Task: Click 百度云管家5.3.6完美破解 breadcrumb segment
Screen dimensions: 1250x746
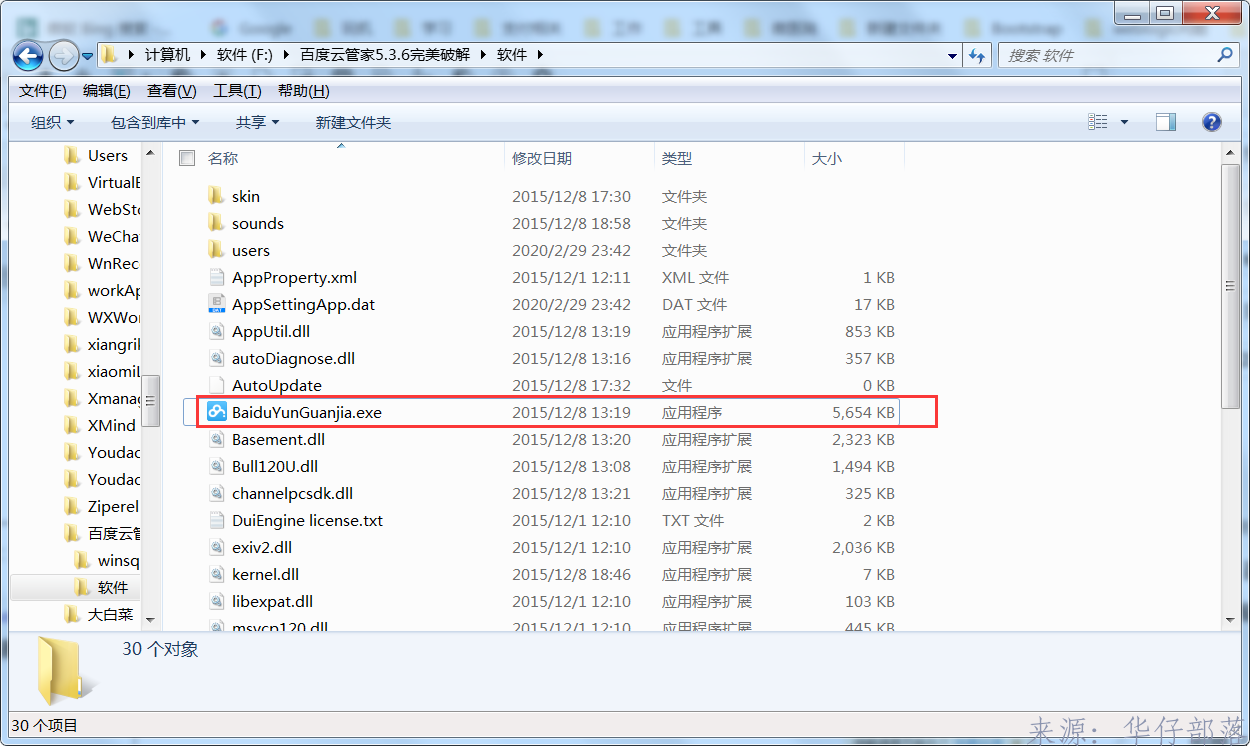Action: [384, 55]
